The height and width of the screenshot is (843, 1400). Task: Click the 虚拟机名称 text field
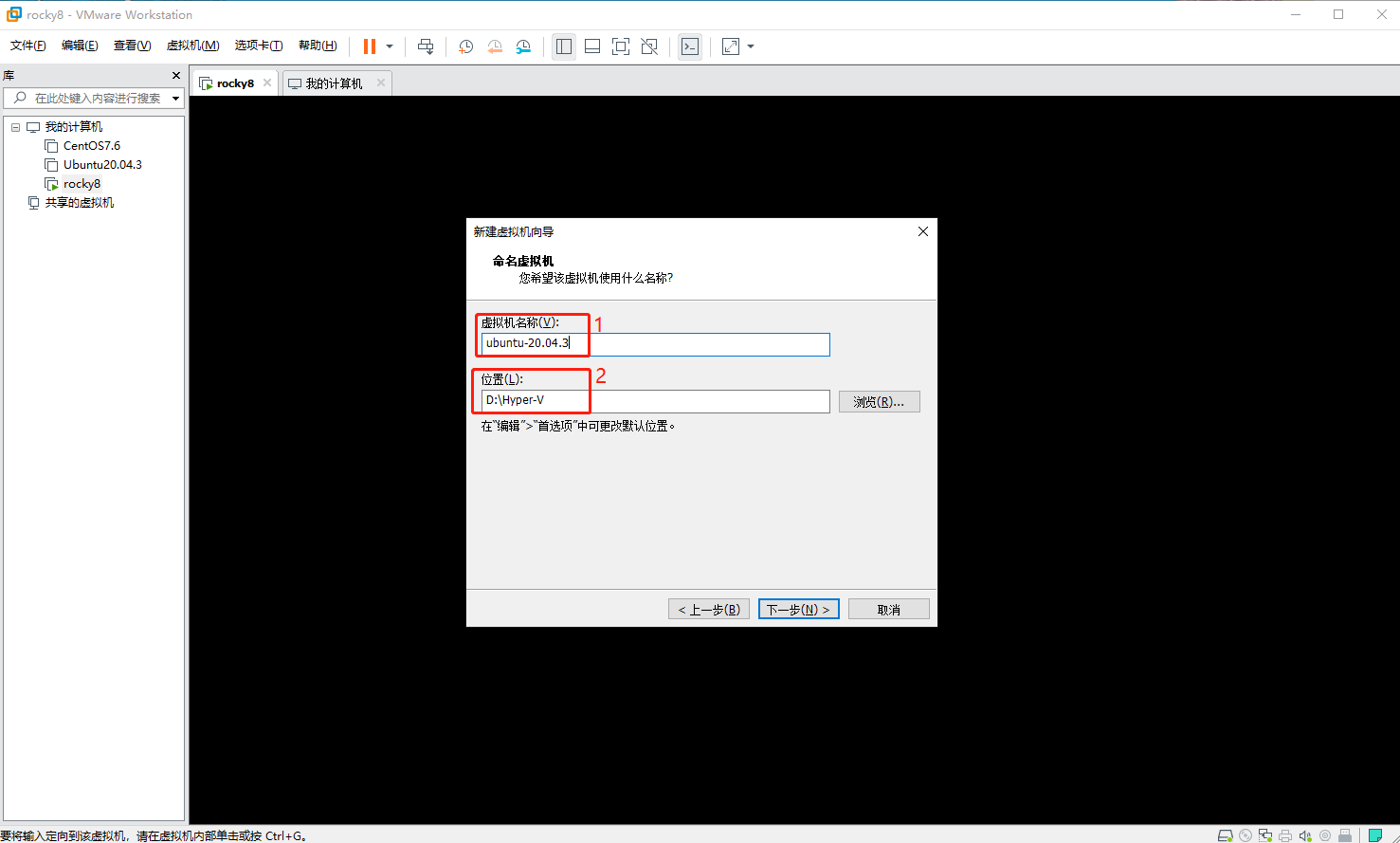coord(655,343)
